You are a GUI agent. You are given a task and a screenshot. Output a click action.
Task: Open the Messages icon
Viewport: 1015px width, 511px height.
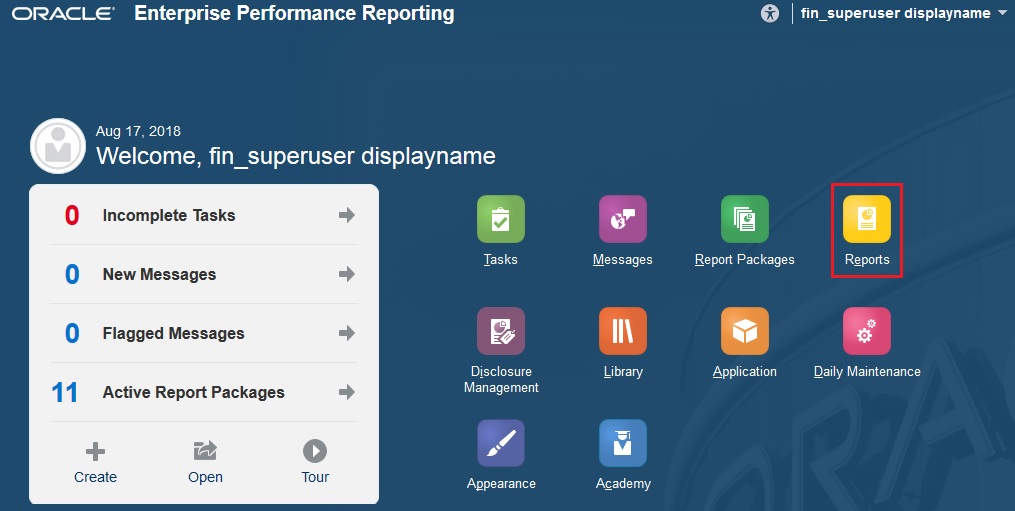point(623,219)
